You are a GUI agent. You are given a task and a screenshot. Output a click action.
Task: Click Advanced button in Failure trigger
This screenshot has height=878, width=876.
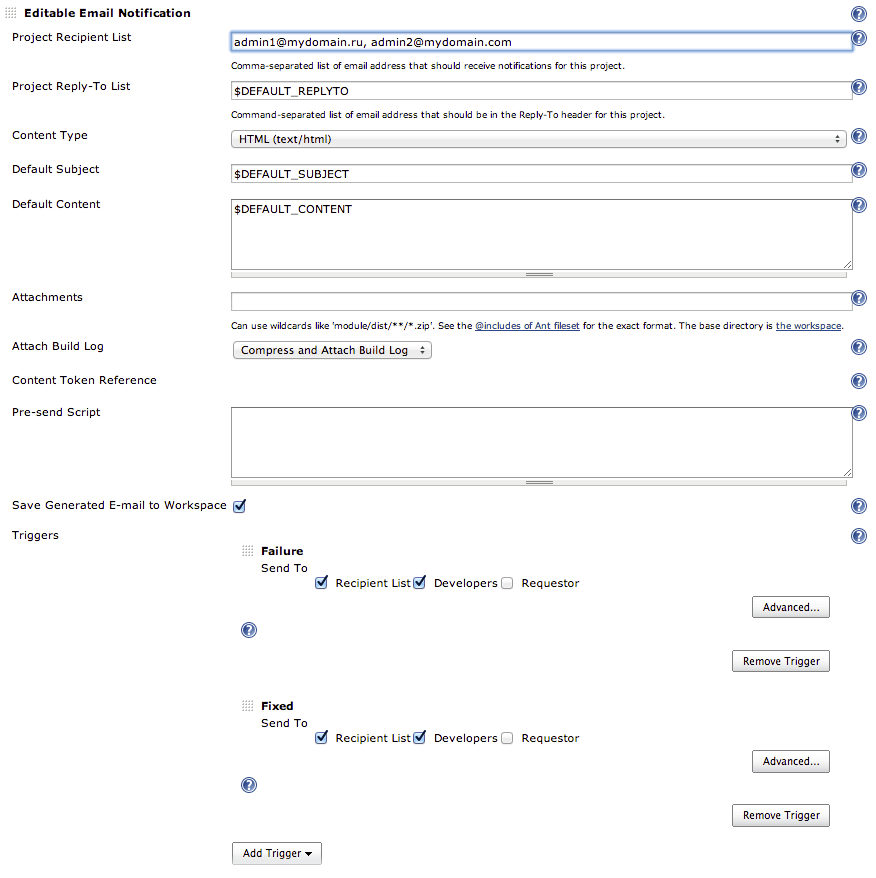tap(790, 607)
